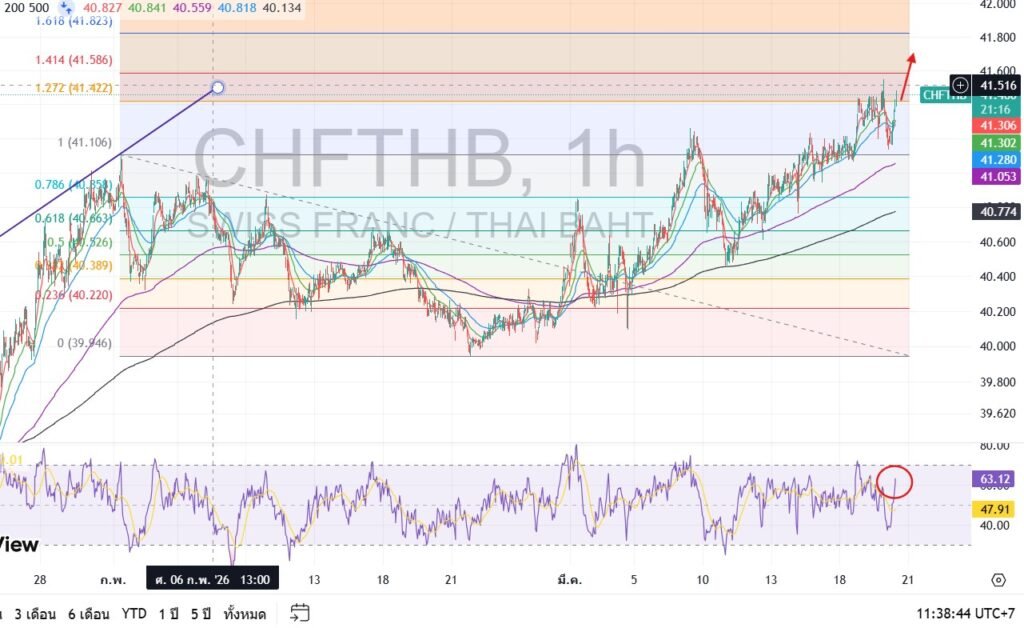Click the red 41.306 price tag

pyautogui.click(x=998, y=126)
